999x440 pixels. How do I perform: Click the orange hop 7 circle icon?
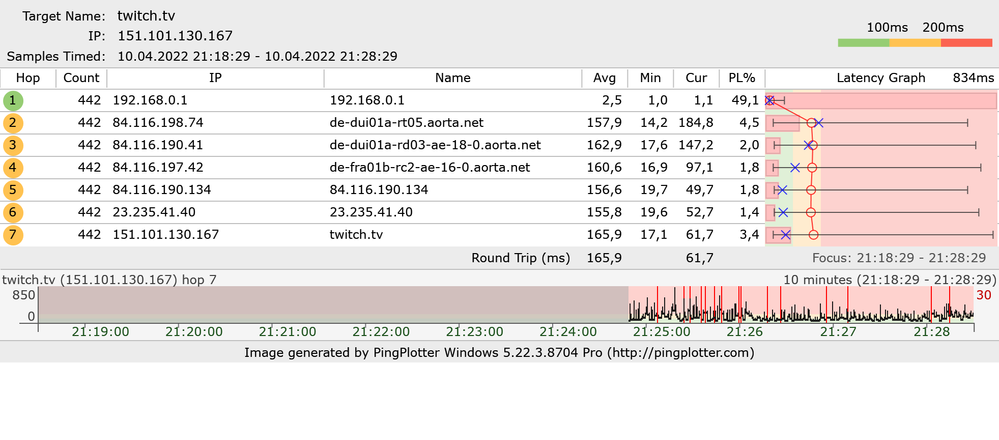[13, 235]
